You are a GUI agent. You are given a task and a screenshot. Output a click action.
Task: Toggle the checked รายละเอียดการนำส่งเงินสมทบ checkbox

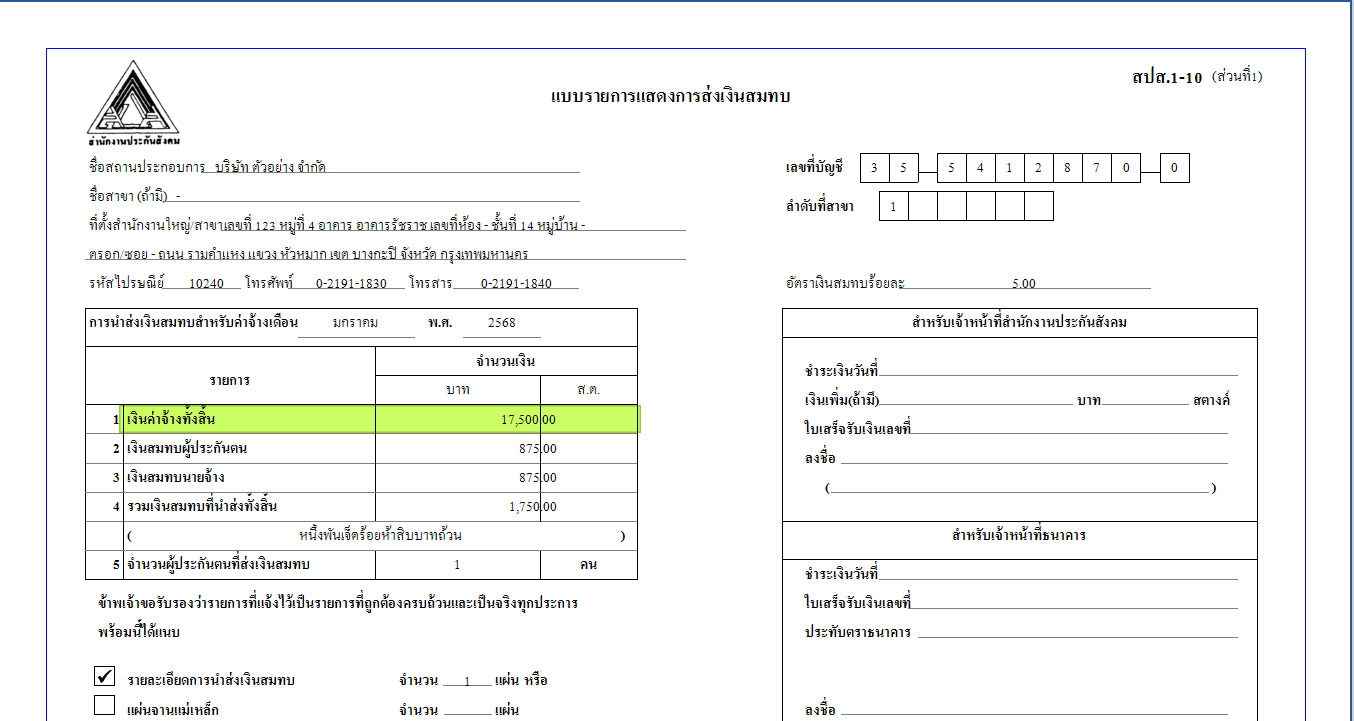tap(104, 677)
